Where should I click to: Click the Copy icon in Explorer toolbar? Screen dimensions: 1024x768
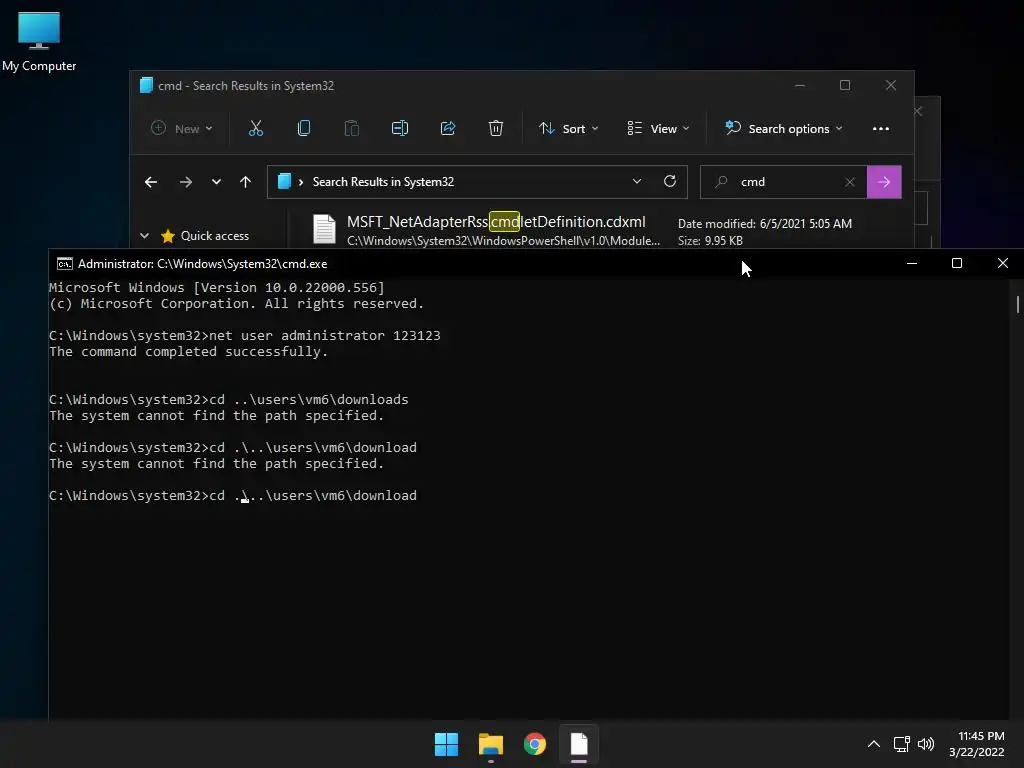click(x=304, y=129)
